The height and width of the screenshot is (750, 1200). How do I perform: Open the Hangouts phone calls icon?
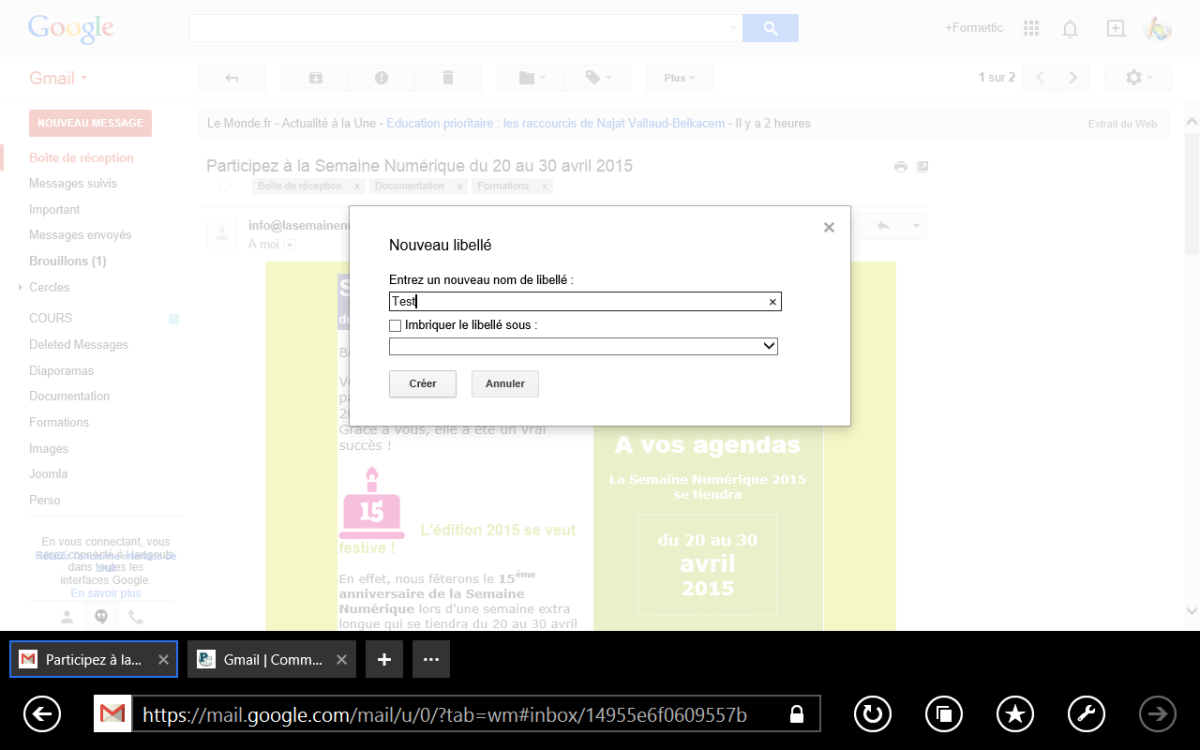pos(135,616)
